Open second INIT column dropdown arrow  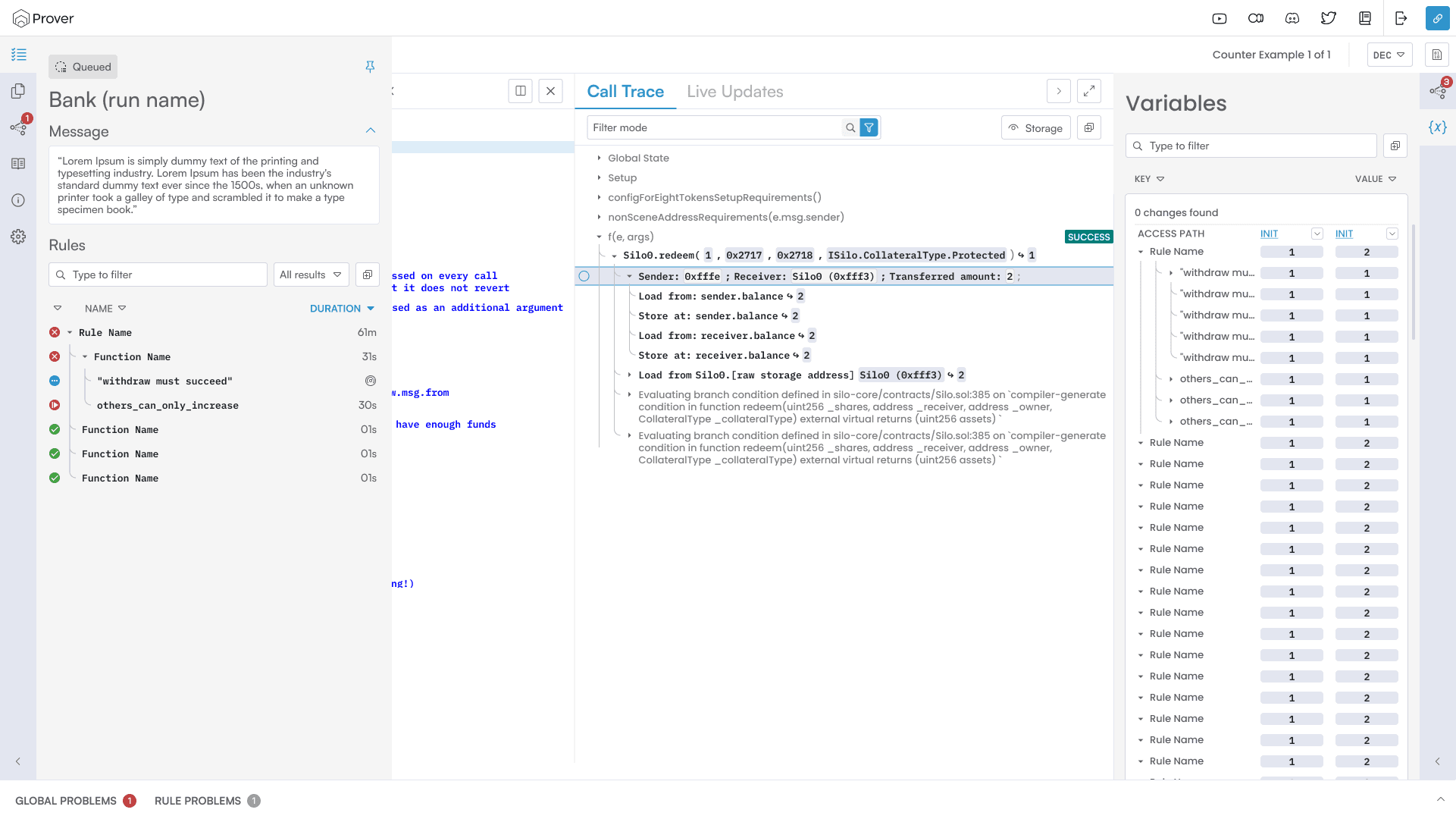pos(1392,234)
